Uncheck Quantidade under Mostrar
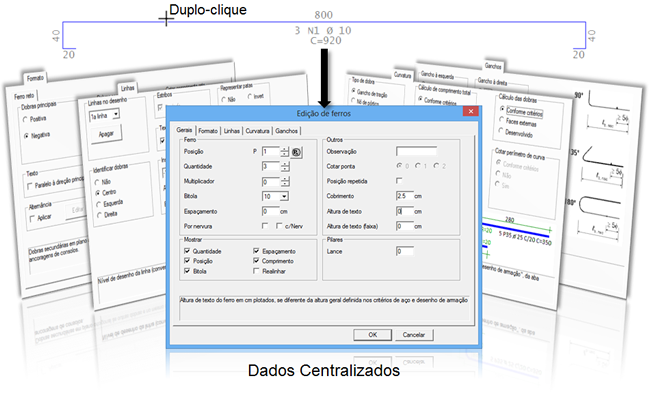The height and width of the screenshot is (394, 650). tap(187, 251)
